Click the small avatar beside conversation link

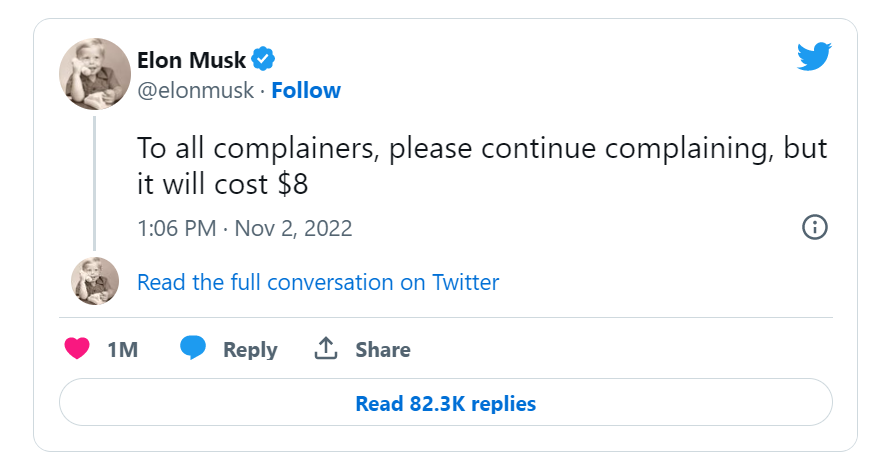click(x=95, y=281)
